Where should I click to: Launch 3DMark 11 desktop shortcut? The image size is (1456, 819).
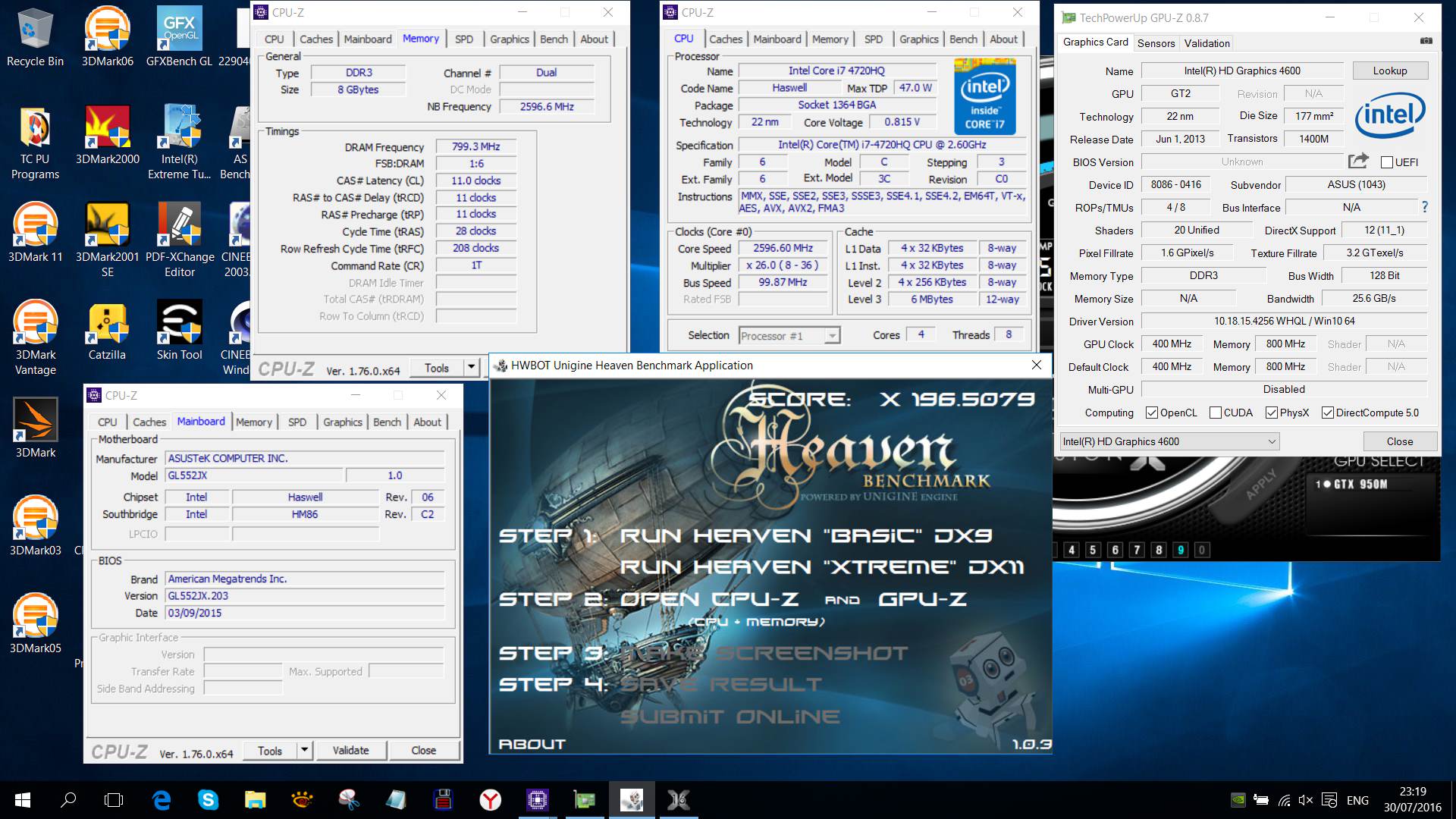35,232
